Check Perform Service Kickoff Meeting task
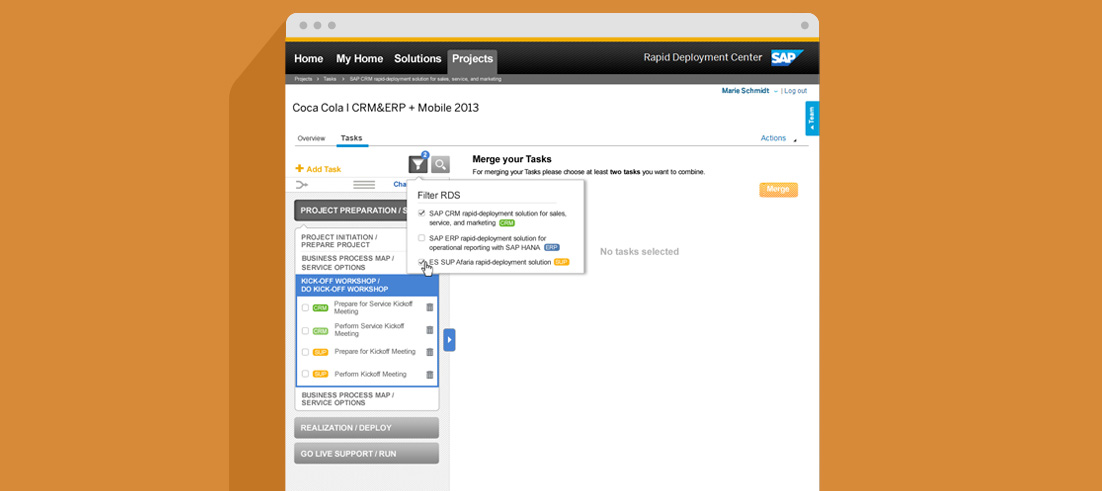 305,330
